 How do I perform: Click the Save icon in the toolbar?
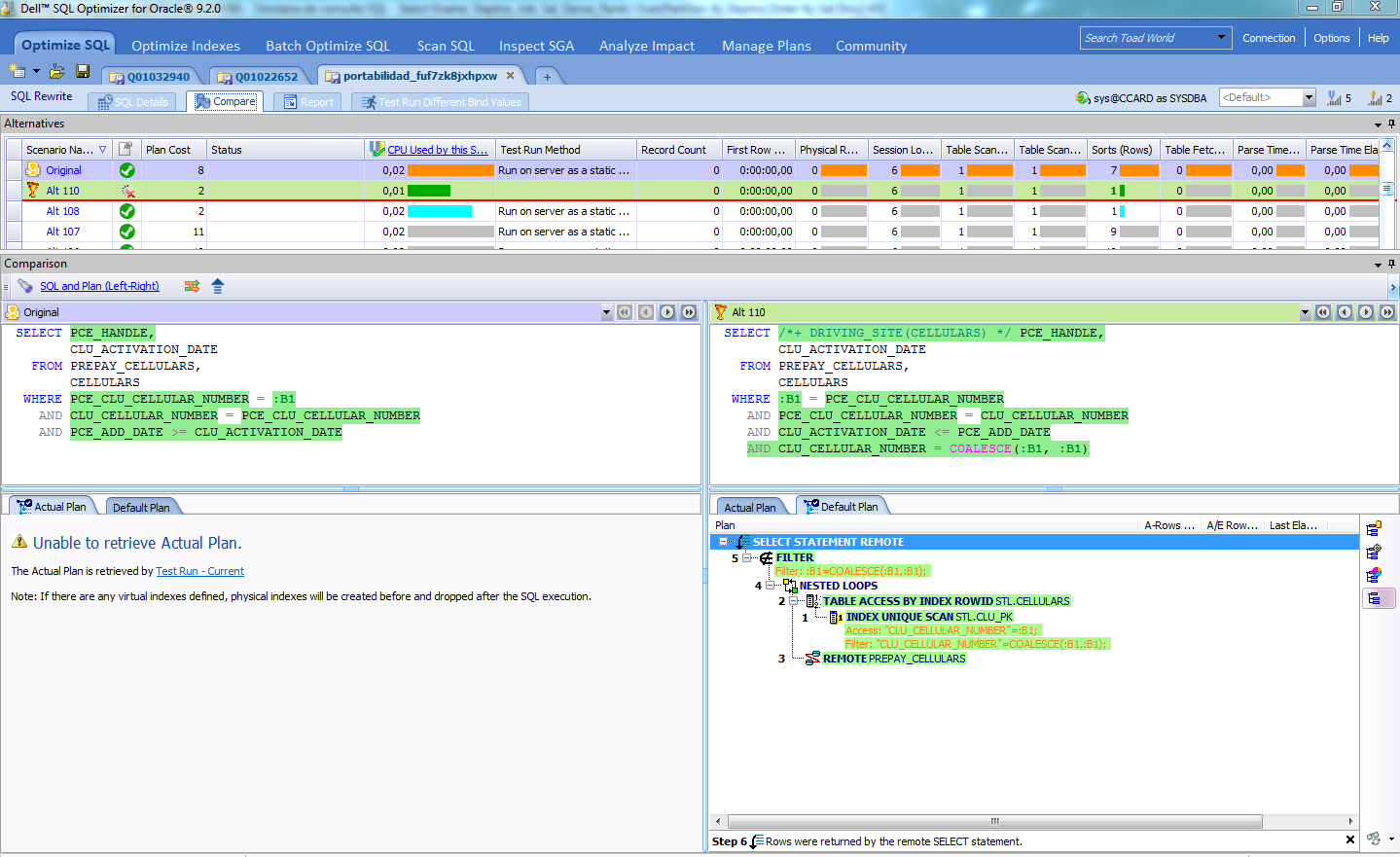click(83, 72)
